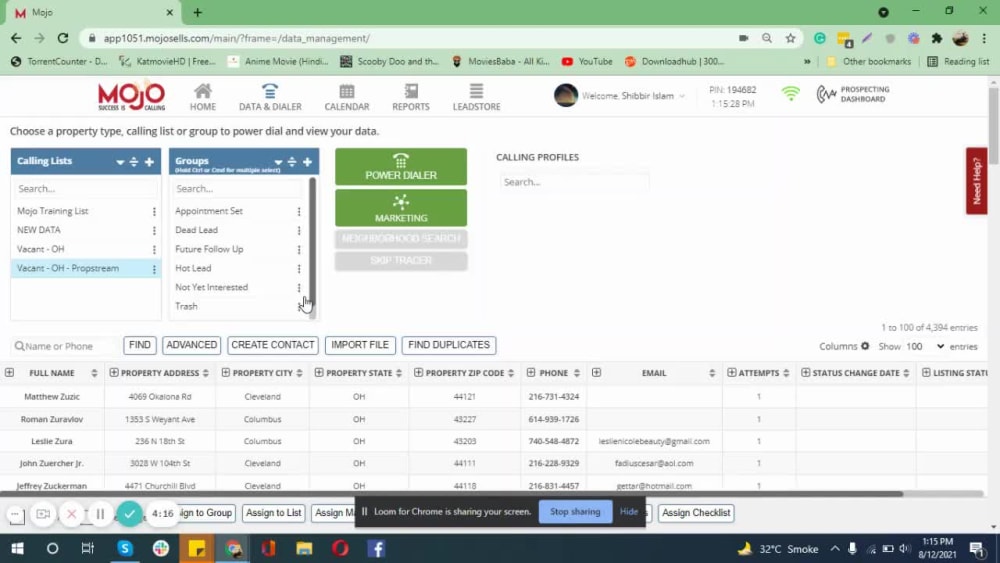The width and height of the screenshot is (1000, 563).
Task: Open the Need Help side tab
Action: click(976, 181)
